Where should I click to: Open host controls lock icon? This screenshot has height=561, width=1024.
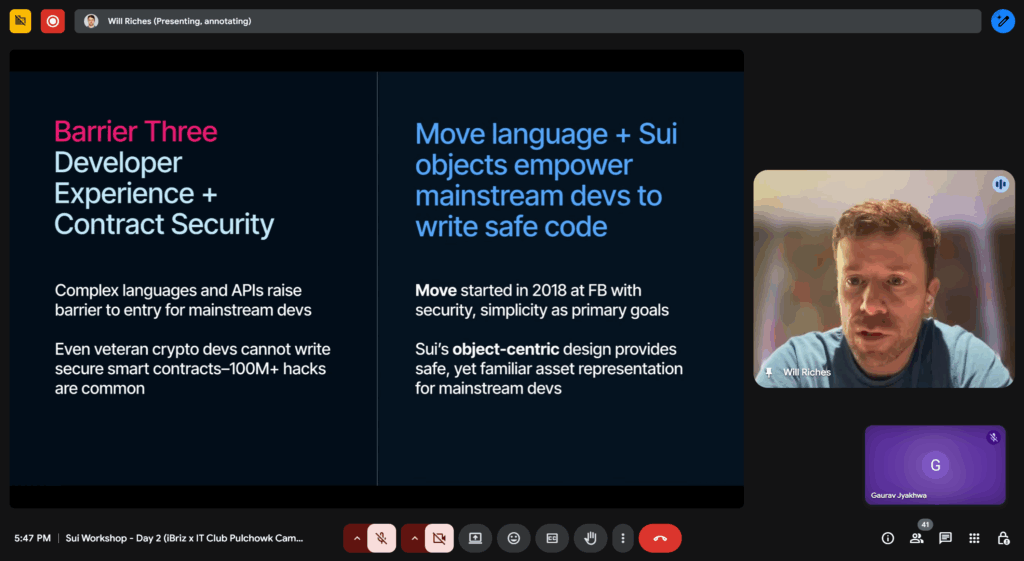(1003, 538)
